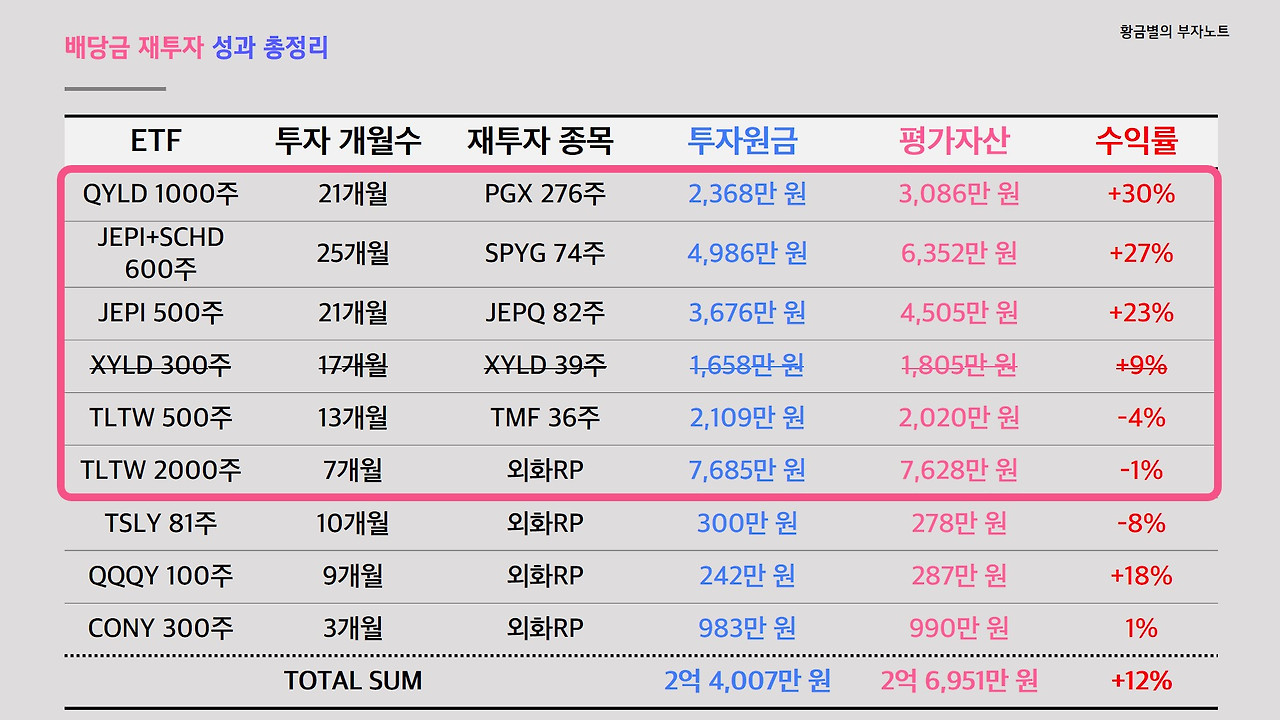Click the title '배당금 재투자 성과 총정리'

pyautogui.click(x=196, y=47)
